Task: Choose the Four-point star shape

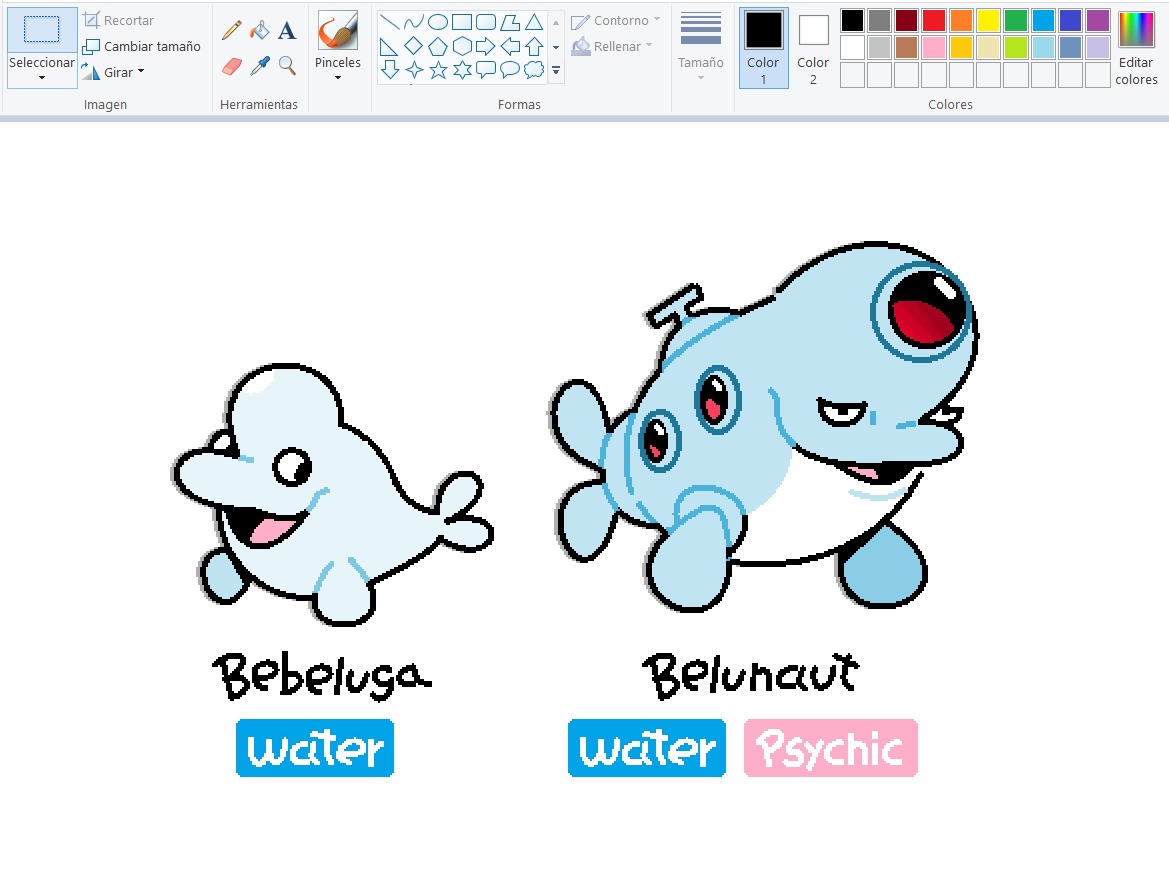Action: point(414,70)
